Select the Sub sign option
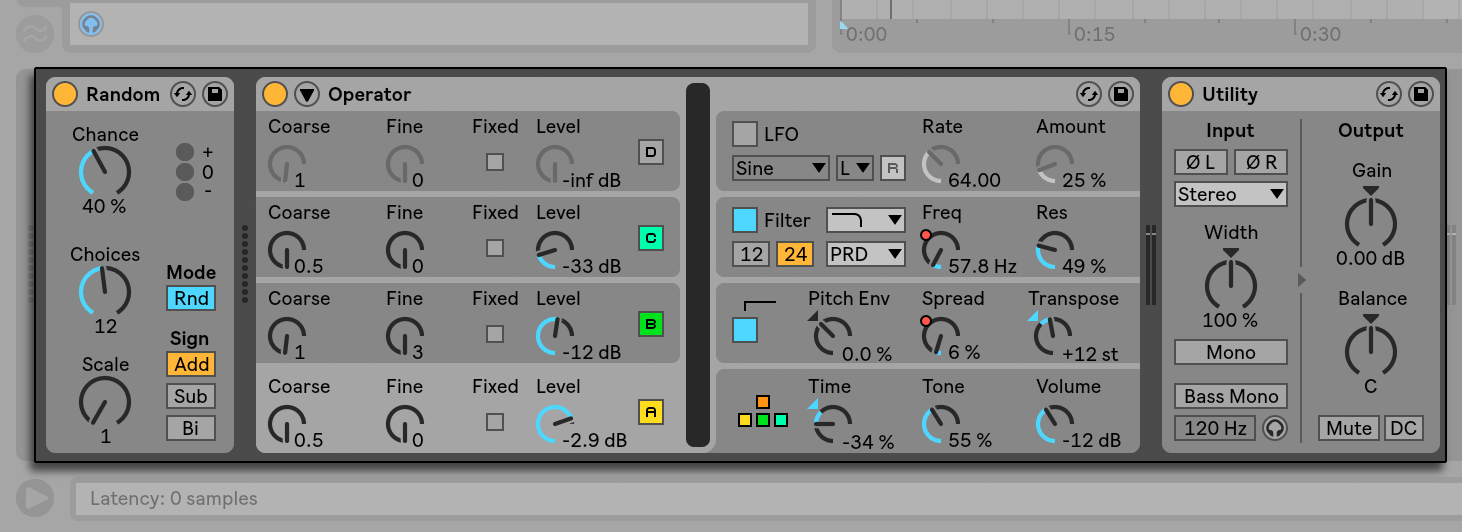This screenshot has height=532, width=1462. click(191, 396)
